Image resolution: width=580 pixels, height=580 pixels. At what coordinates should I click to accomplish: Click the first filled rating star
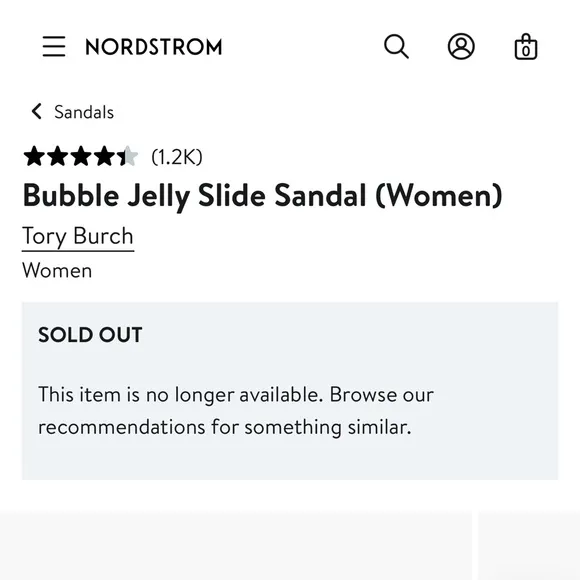click(34, 156)
